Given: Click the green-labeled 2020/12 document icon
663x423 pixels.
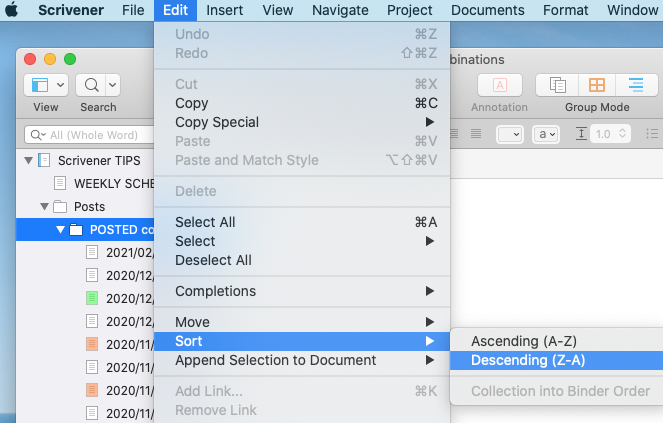Looking at the screenshot, I should pyautogui.click(x=92, y=298).
